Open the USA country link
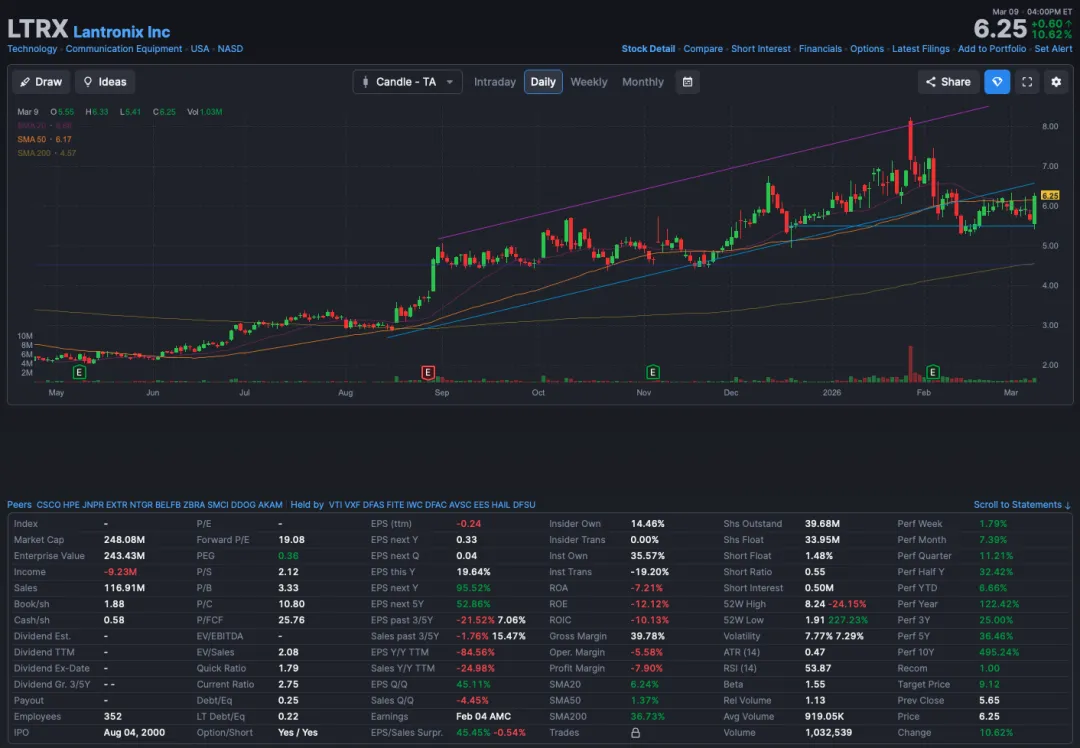This screenshot has width=1080, height=748. [200, 49]
